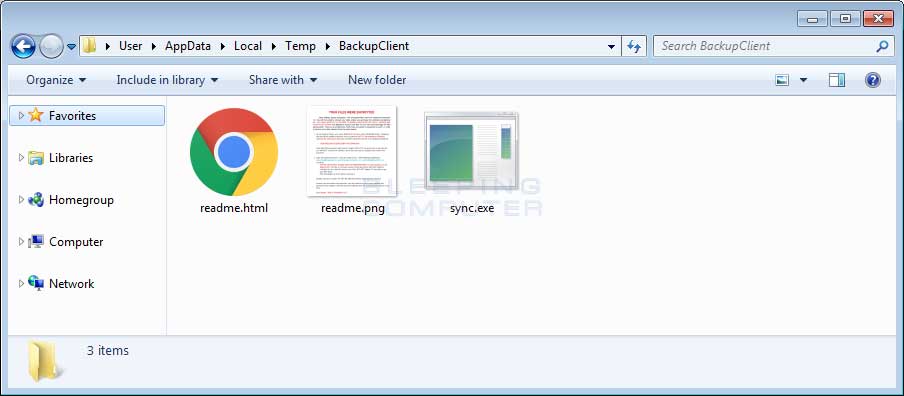Click the sync.exe file name label
The width and height of the screenshot is (904, 396).
[472, 208]
